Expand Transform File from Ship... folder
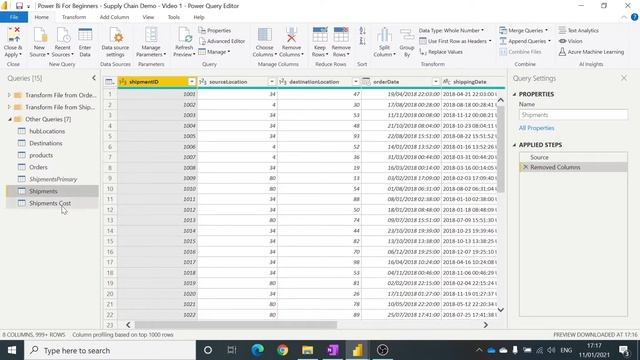The height and width of the screenshot is (360, 640). click(x=9, y=107)
